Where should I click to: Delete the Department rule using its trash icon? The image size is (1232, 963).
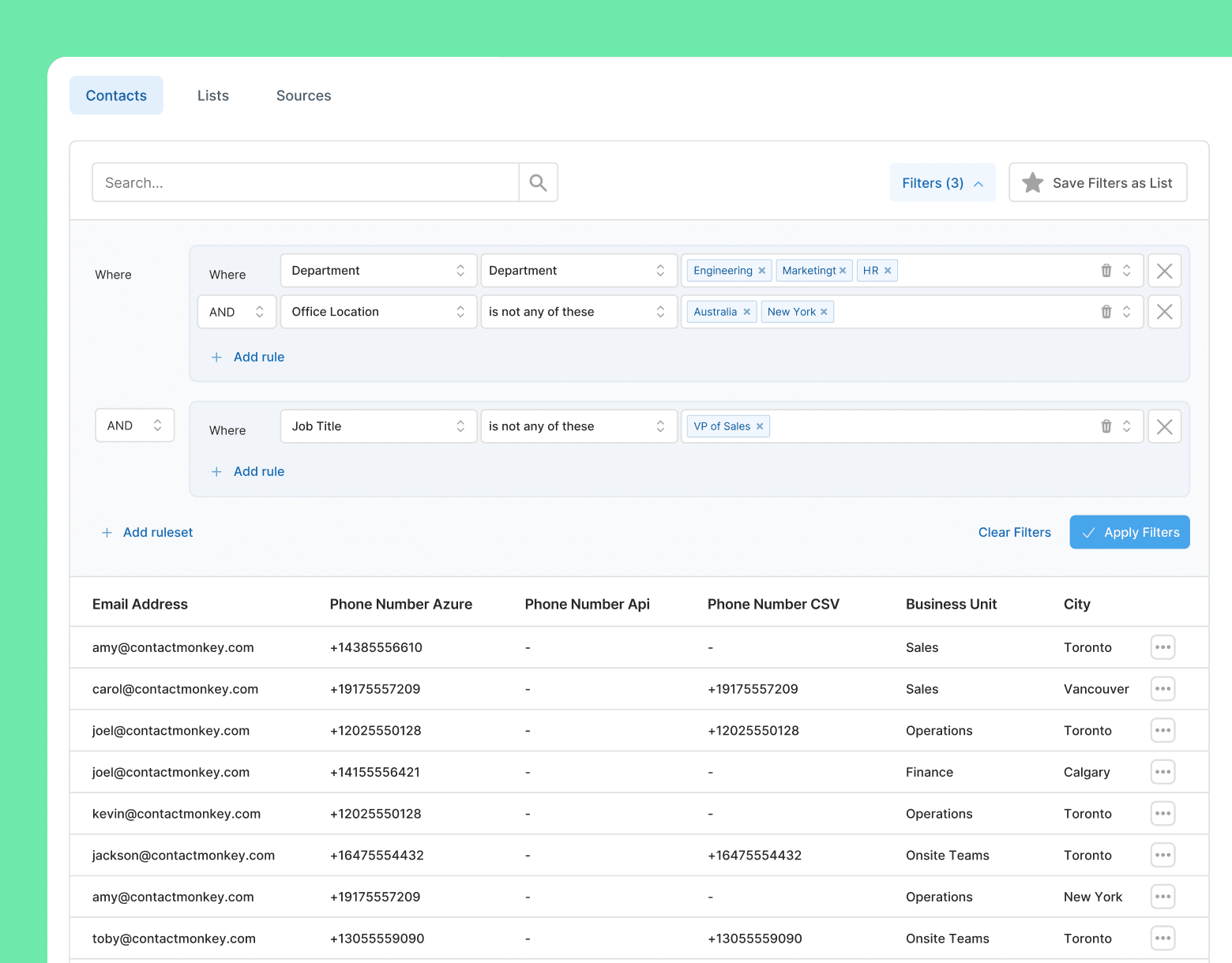[x=1105, y=270]
